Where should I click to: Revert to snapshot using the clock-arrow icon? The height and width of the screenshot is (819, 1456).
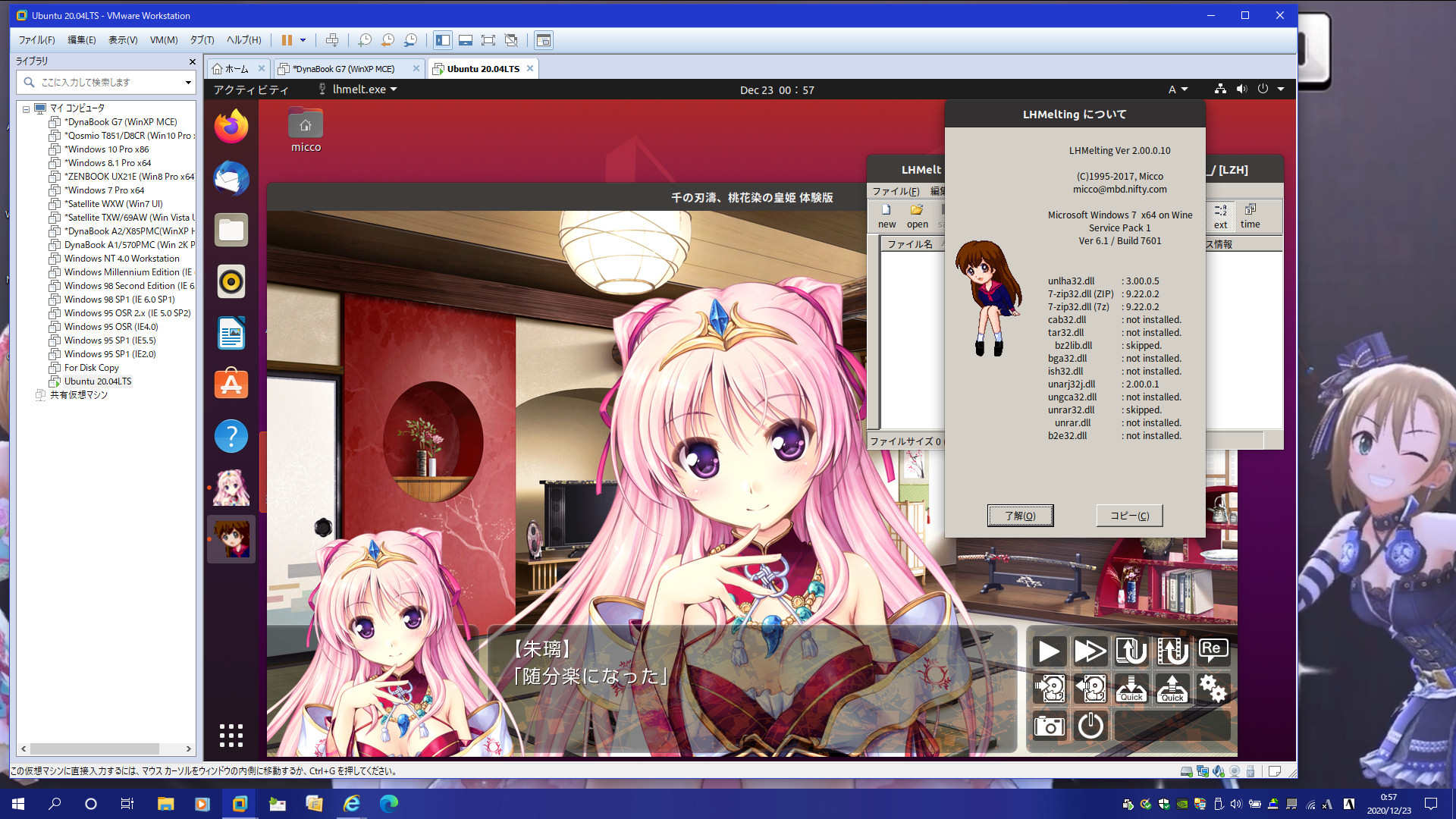coord(388,40)
